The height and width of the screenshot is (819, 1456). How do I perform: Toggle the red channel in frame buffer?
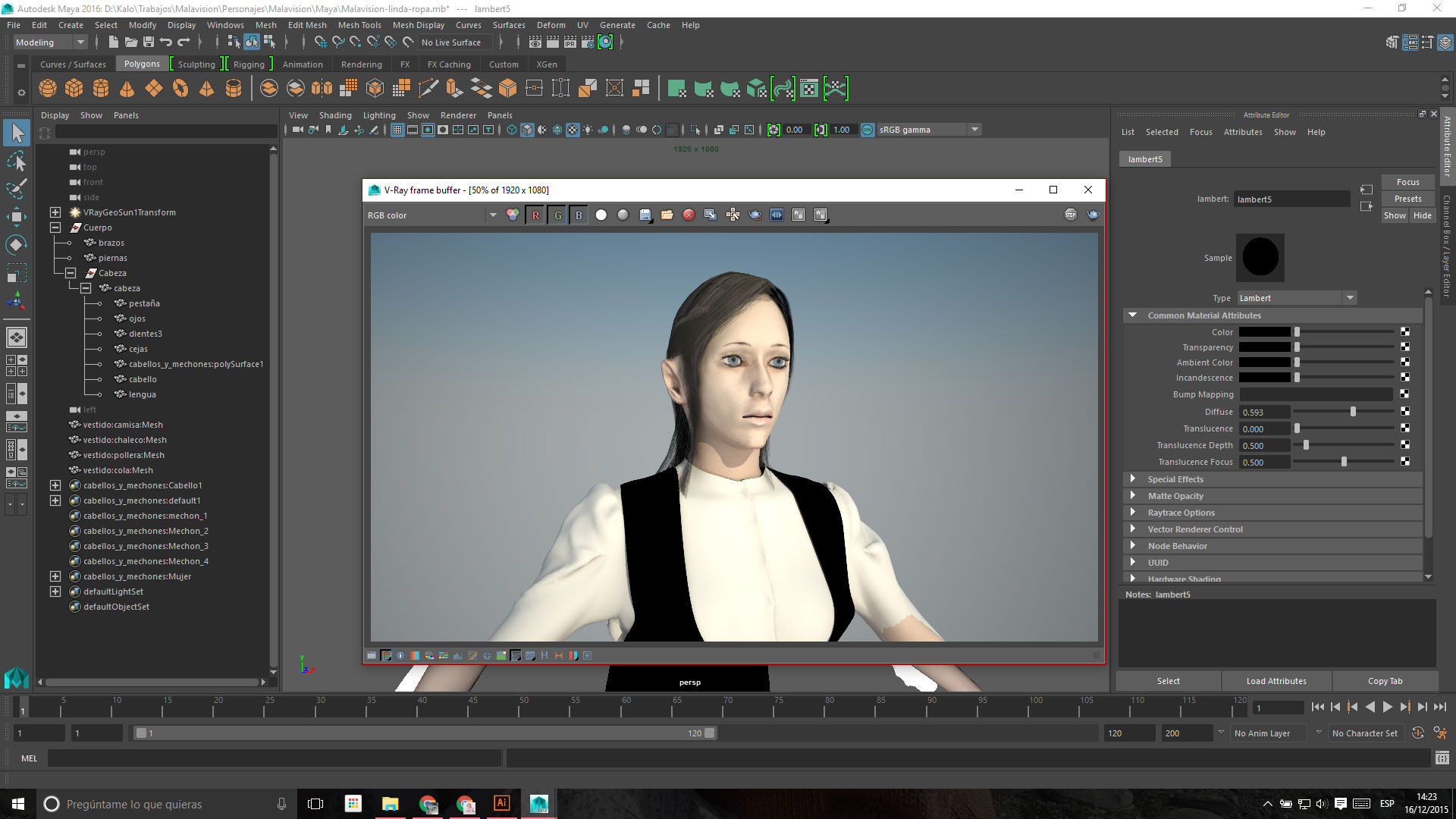click(x=535, y=215)
